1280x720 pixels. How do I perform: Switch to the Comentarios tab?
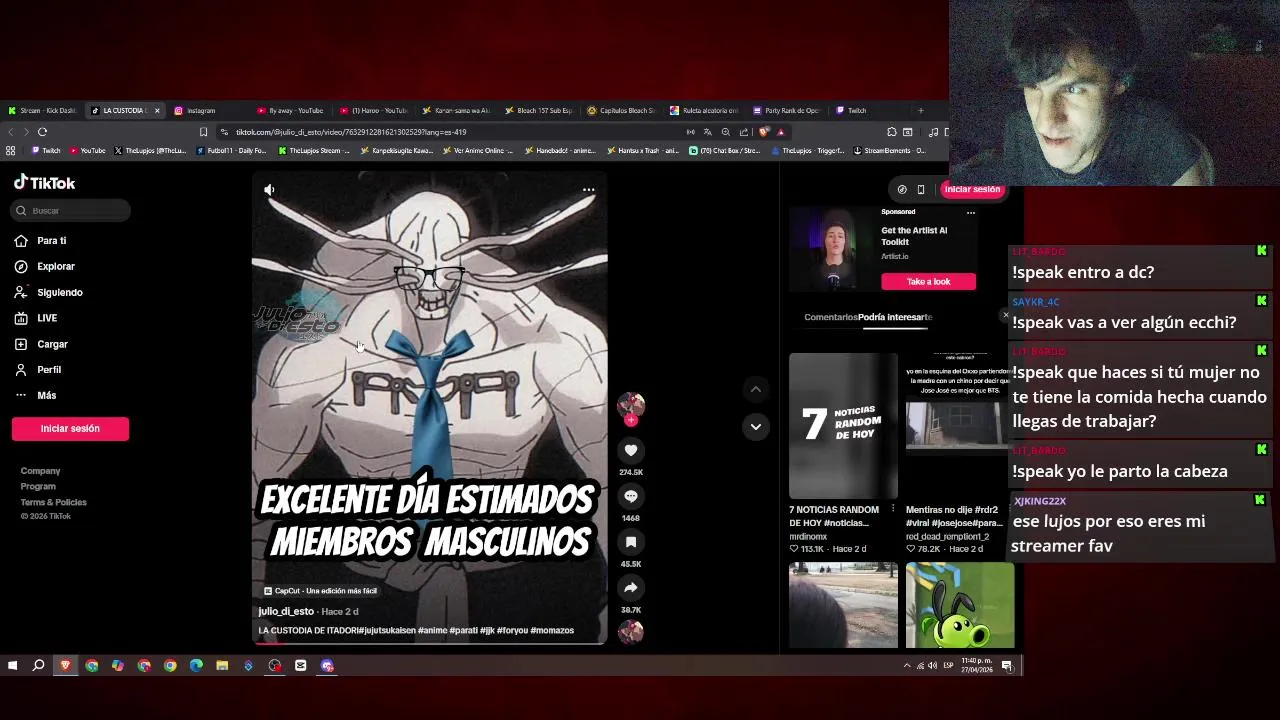click(830, 317)
